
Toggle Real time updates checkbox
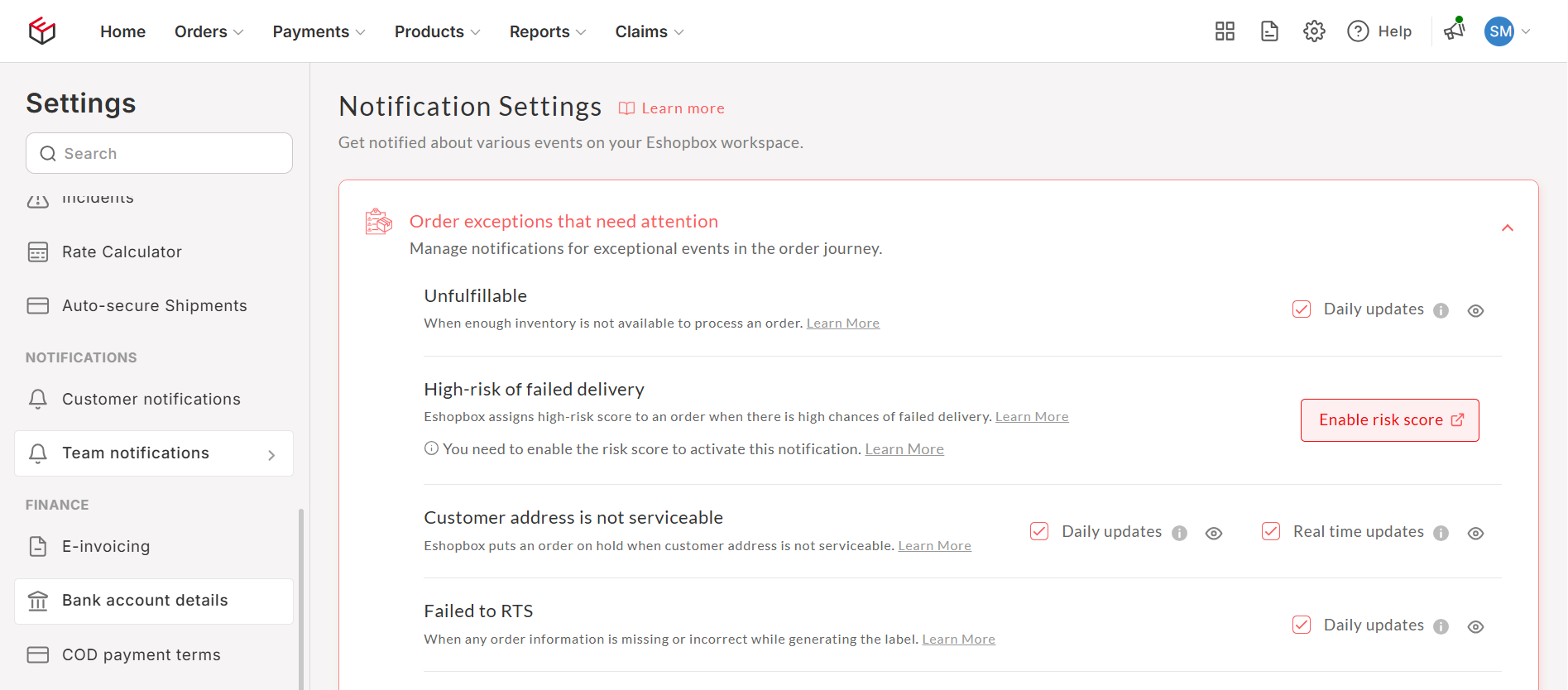click(1271, 531)
